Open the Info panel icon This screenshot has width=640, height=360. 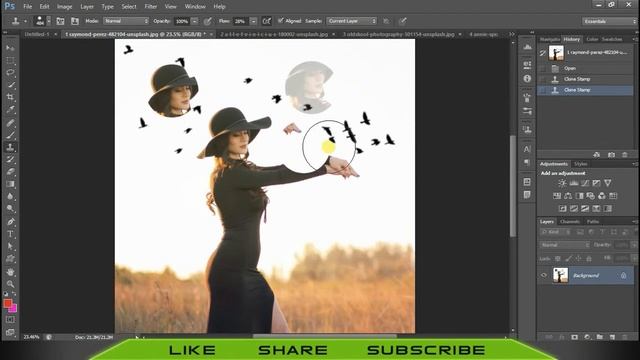tap(527, 78)
